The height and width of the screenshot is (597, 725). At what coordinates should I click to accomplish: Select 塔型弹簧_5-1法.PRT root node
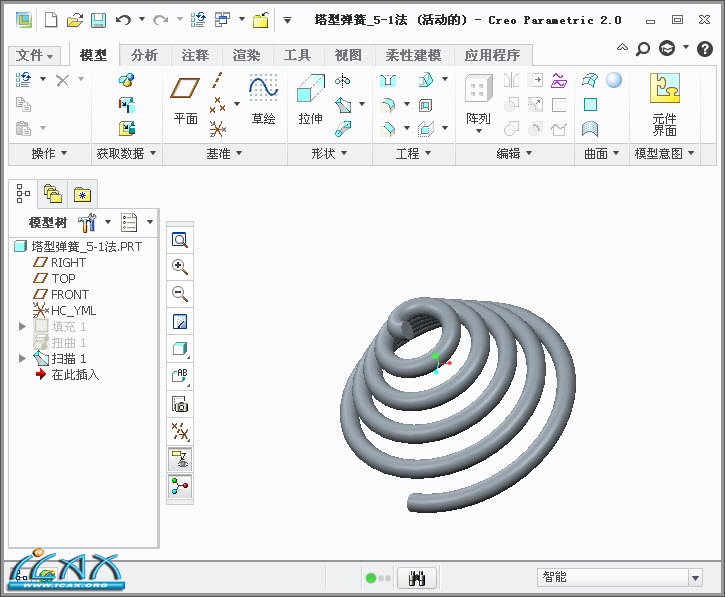coord(79,246)
